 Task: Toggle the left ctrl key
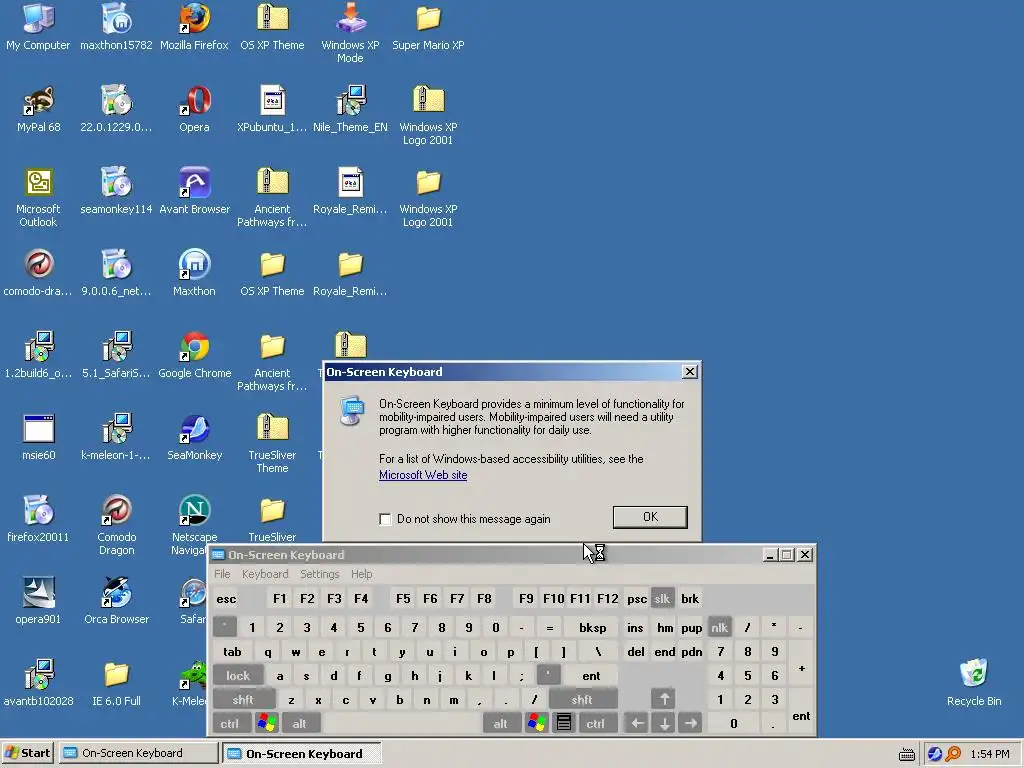pos(230,724)
